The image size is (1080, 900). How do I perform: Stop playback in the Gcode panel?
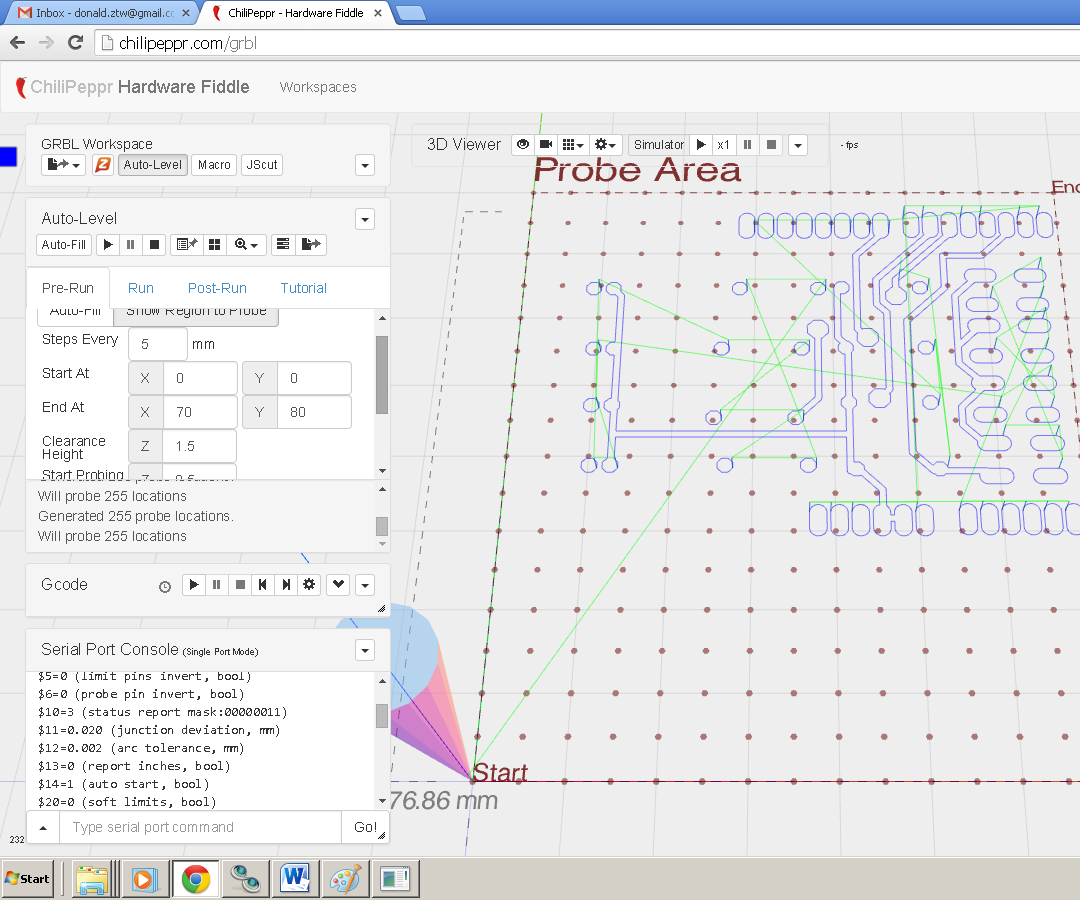pyautogui.click(x=240, y=585)
